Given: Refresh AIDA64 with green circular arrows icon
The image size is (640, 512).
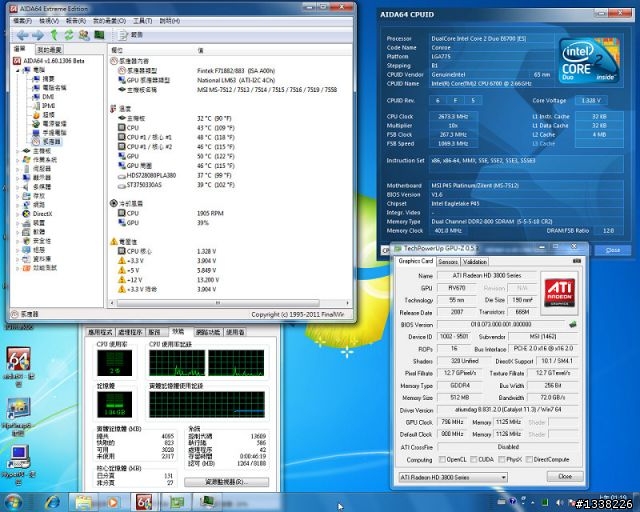Looking at the screenshot, I should coord(69,35).
